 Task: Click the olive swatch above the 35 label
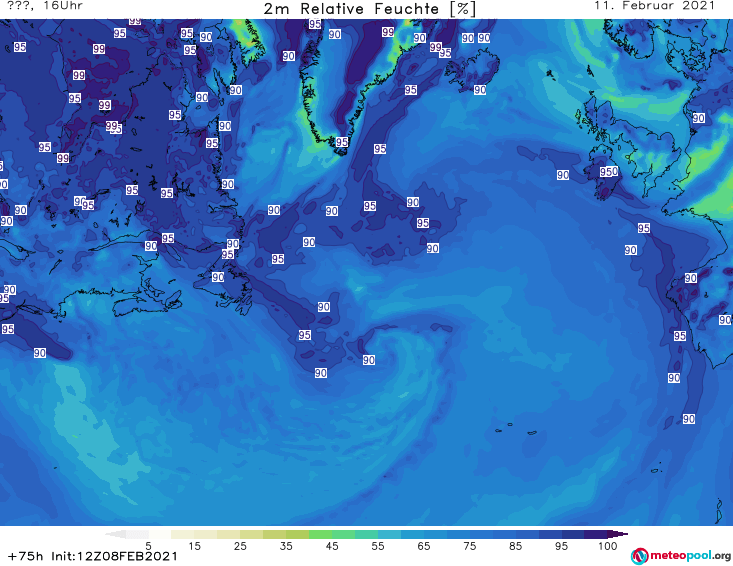[x=297, y=534]
